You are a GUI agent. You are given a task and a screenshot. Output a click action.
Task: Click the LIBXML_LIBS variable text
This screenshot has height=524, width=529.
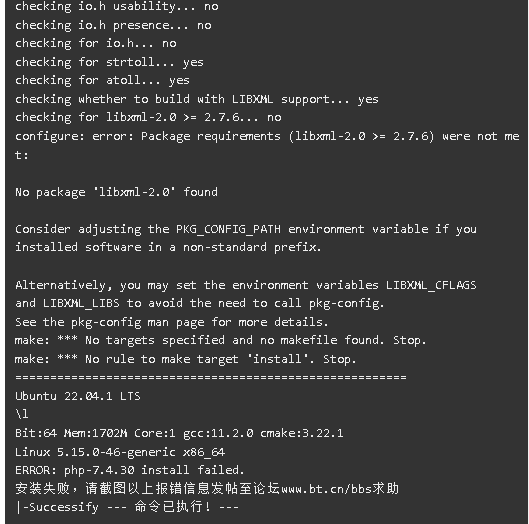81,303
